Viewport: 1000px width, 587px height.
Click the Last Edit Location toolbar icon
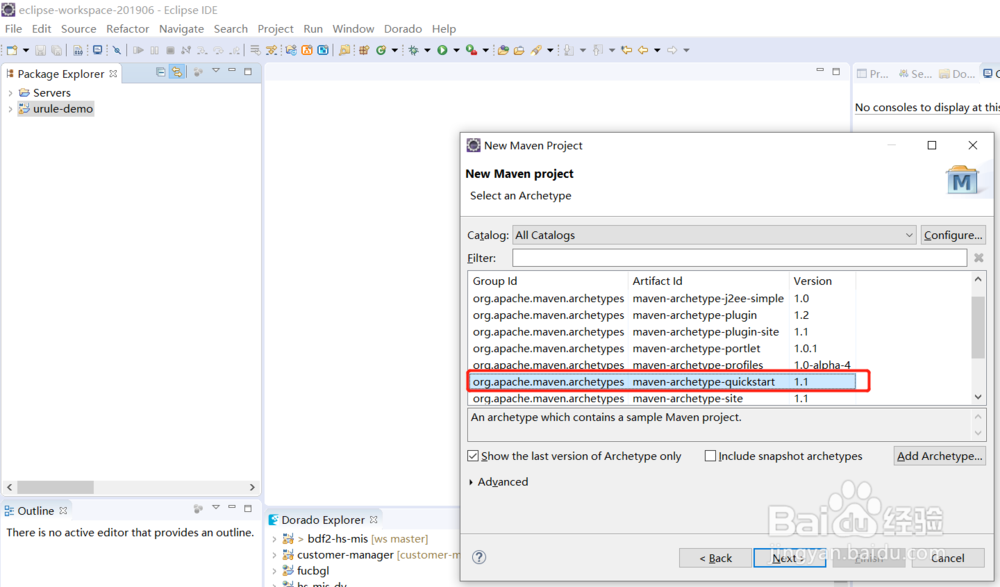tap(626, 50)
